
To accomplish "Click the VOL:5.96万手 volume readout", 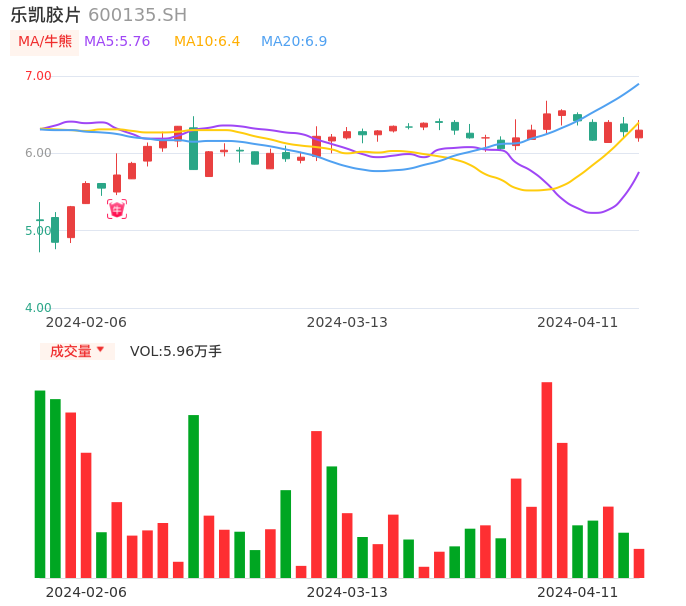I will (x=176, y=351).
